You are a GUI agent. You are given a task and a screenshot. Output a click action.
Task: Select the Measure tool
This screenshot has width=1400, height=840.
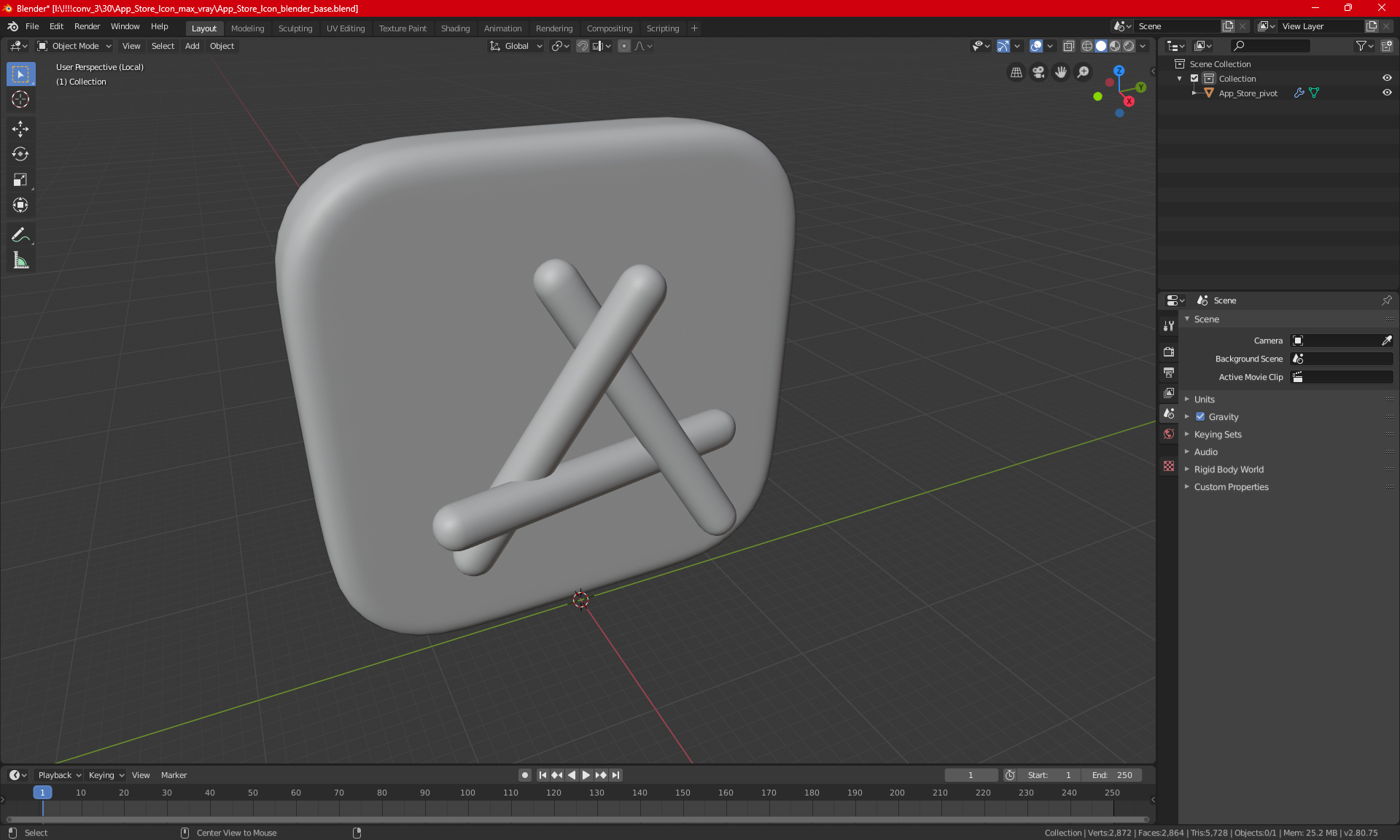[x=20, y=260]
